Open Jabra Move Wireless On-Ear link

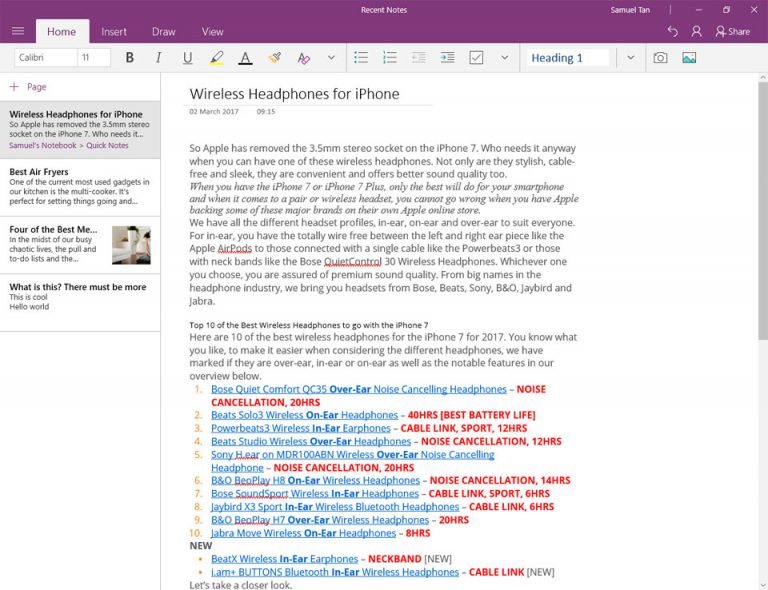(303, 533)
